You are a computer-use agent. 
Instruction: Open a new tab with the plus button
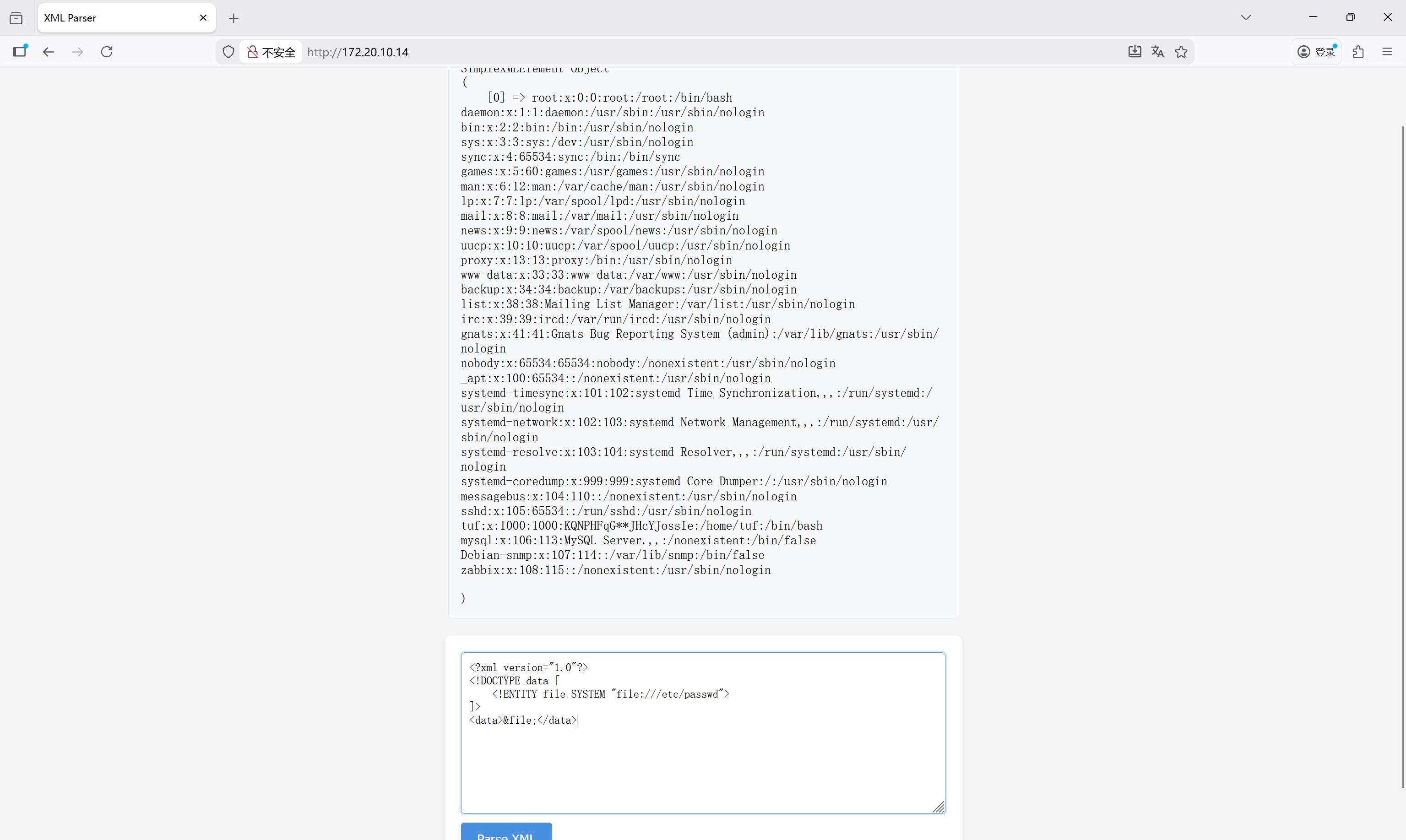pyautogui.click(x=234, y=19)
